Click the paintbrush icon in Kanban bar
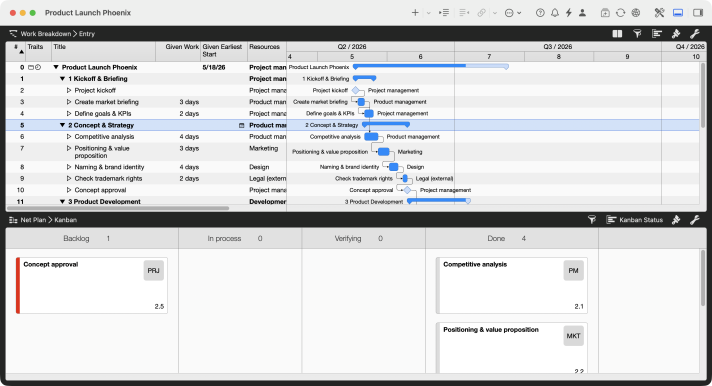Screen dimensions: 712x386 (x=676, y=220)
